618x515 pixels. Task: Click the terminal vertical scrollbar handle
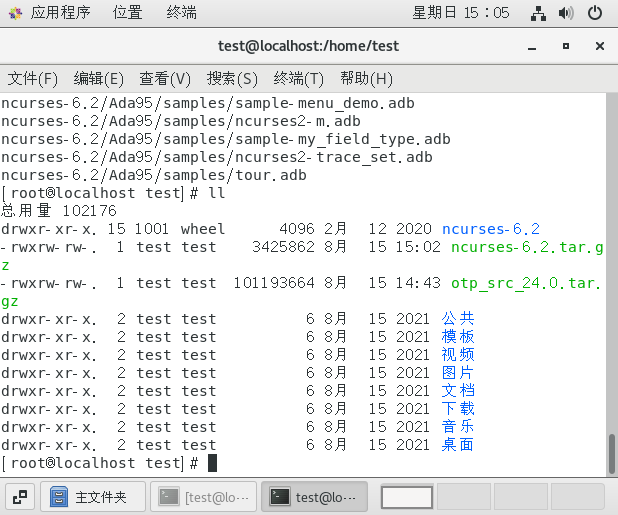tap(611, 454)
